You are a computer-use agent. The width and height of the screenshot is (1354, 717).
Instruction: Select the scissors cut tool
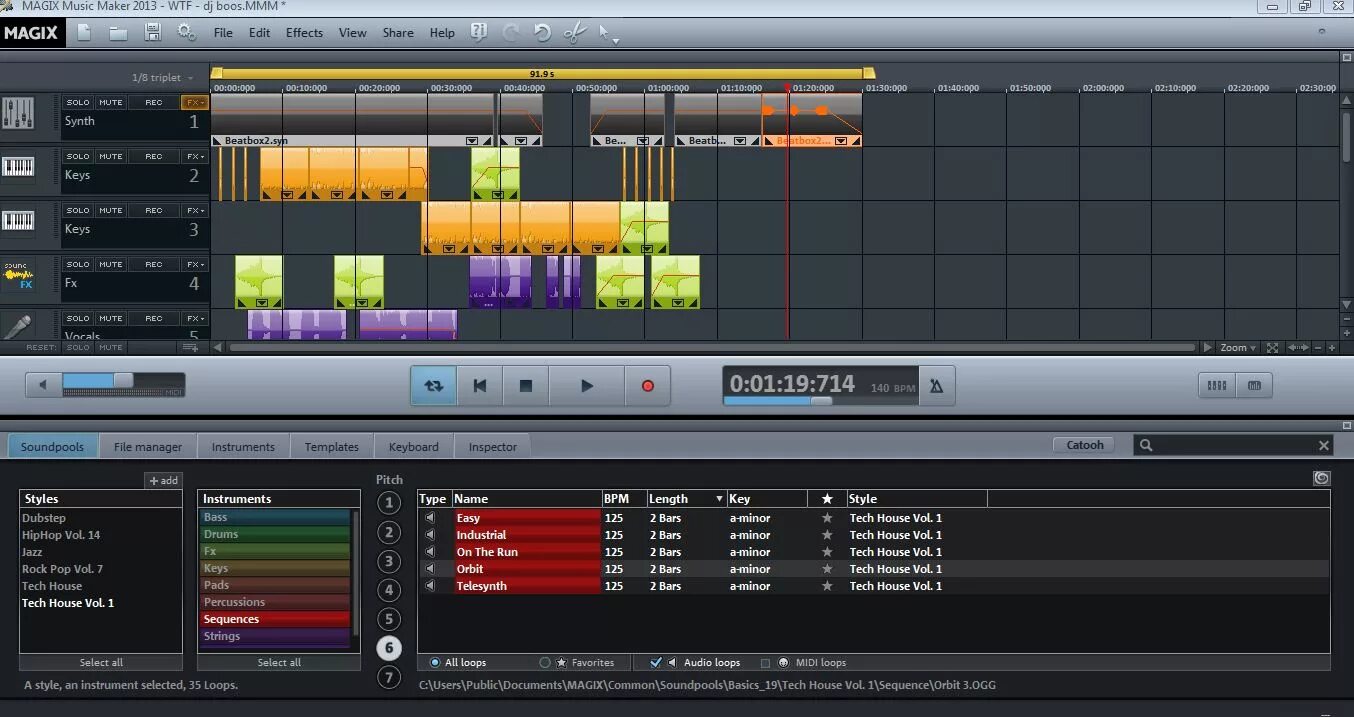click(574, 32)
